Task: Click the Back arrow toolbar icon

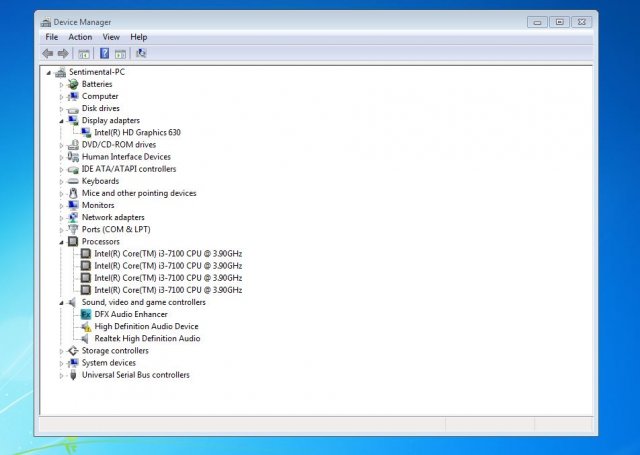Action: tap(47, 53)
